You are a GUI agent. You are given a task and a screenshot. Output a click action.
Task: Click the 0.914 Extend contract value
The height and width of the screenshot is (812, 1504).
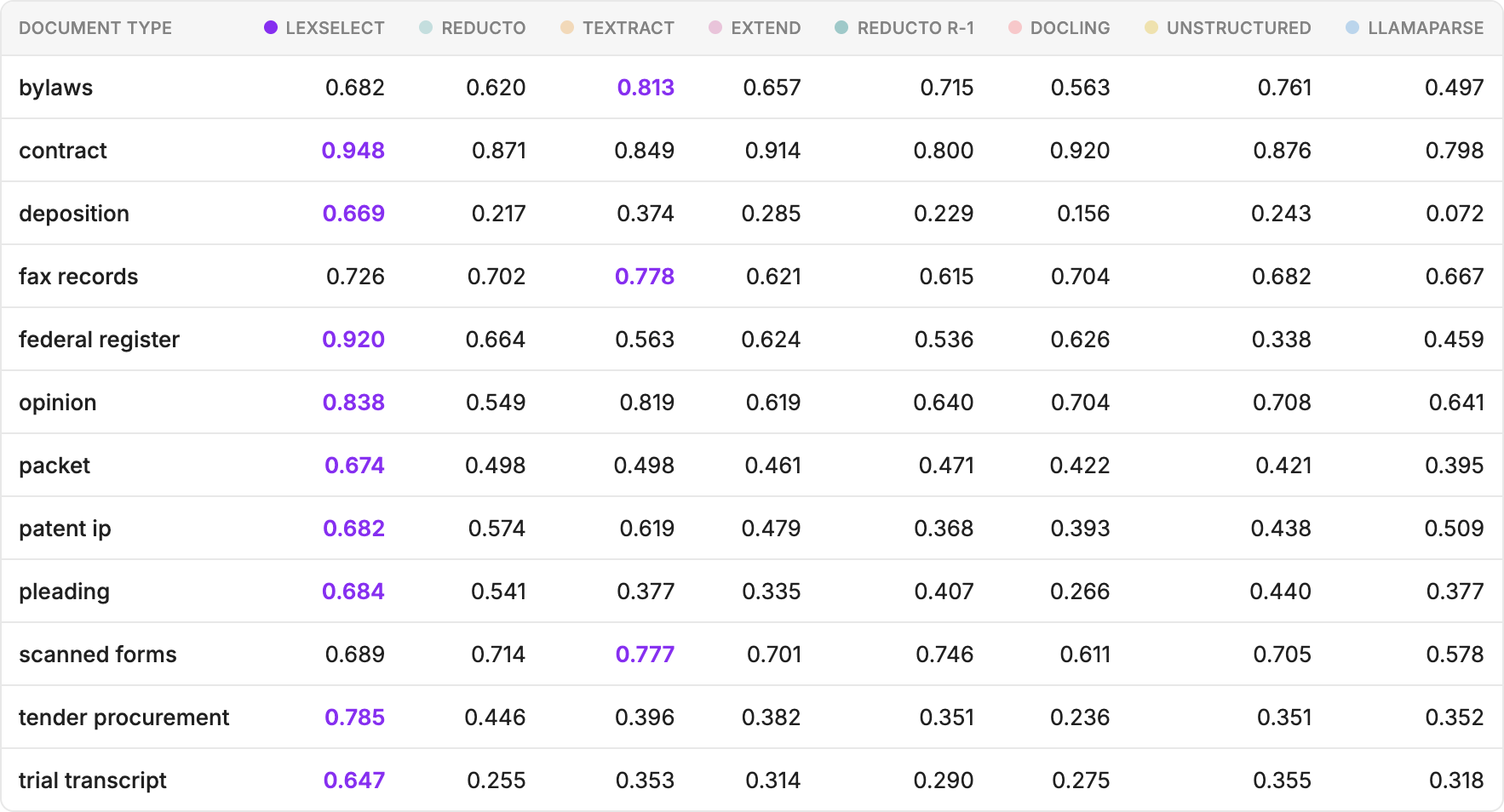[x=772, y=151]
